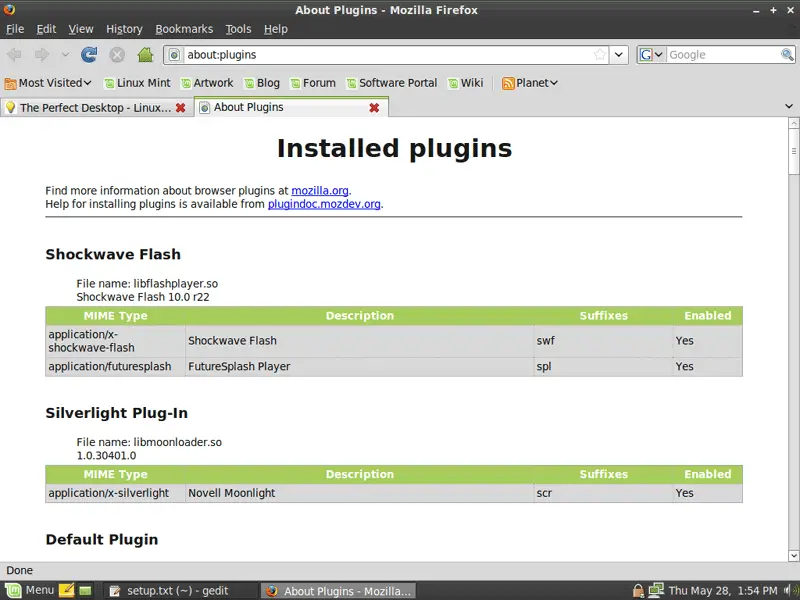Open the network connection tray icon

coord(656,590)
